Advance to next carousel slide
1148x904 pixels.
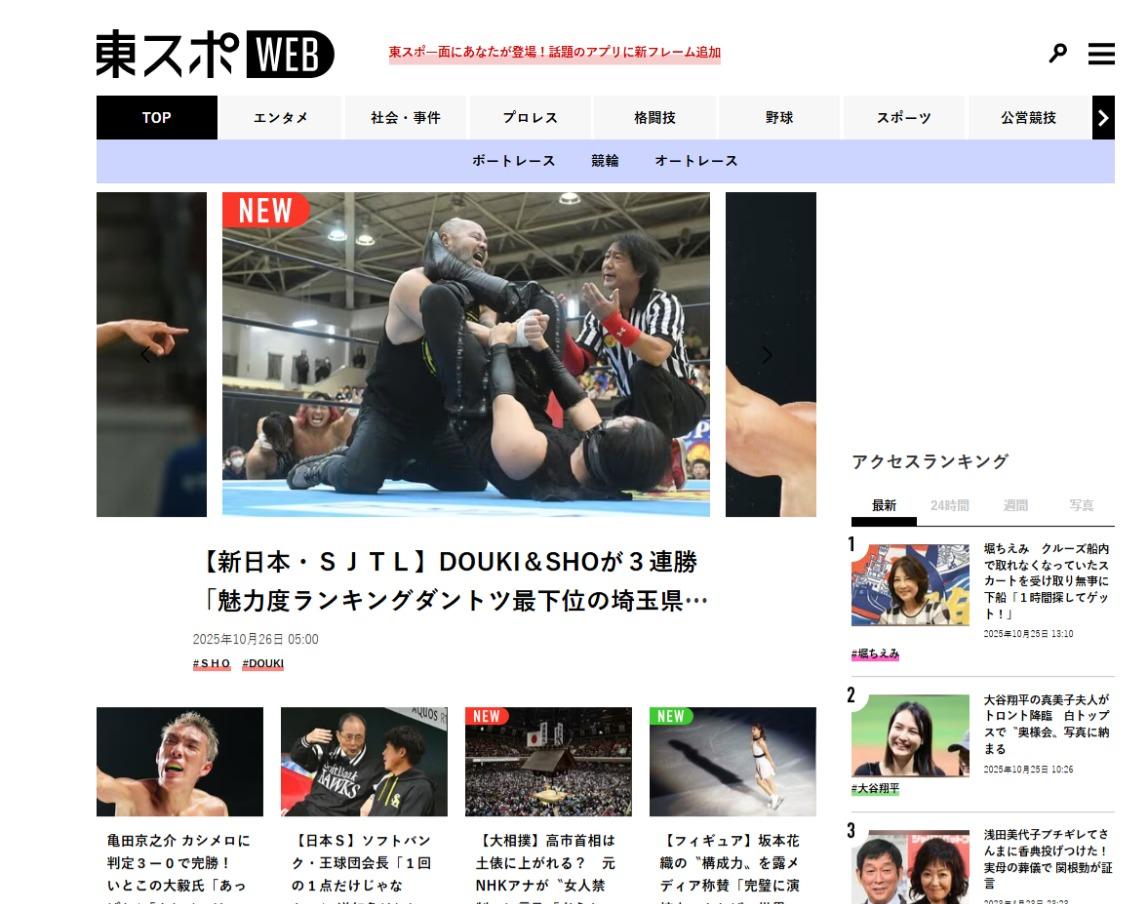point(767,355)
